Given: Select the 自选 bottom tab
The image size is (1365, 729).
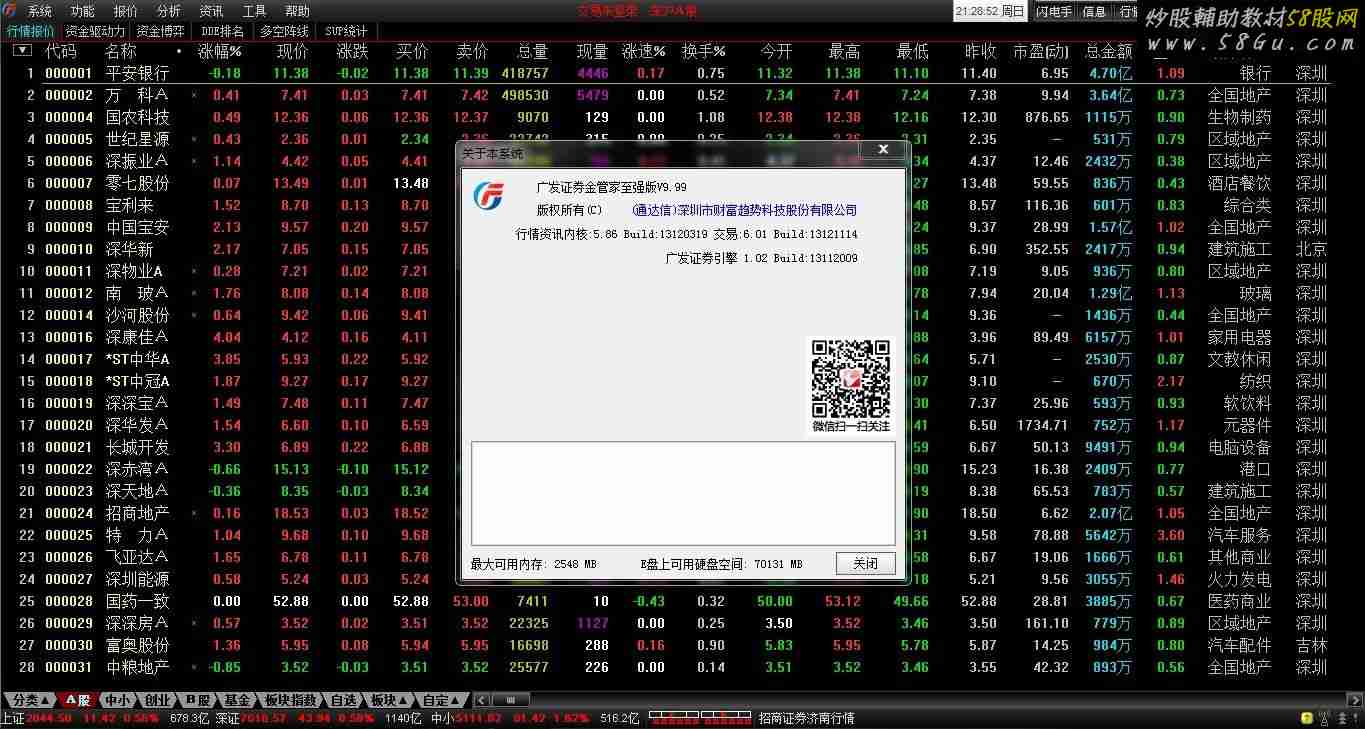Looking at the screenshot, I should 343,700.
